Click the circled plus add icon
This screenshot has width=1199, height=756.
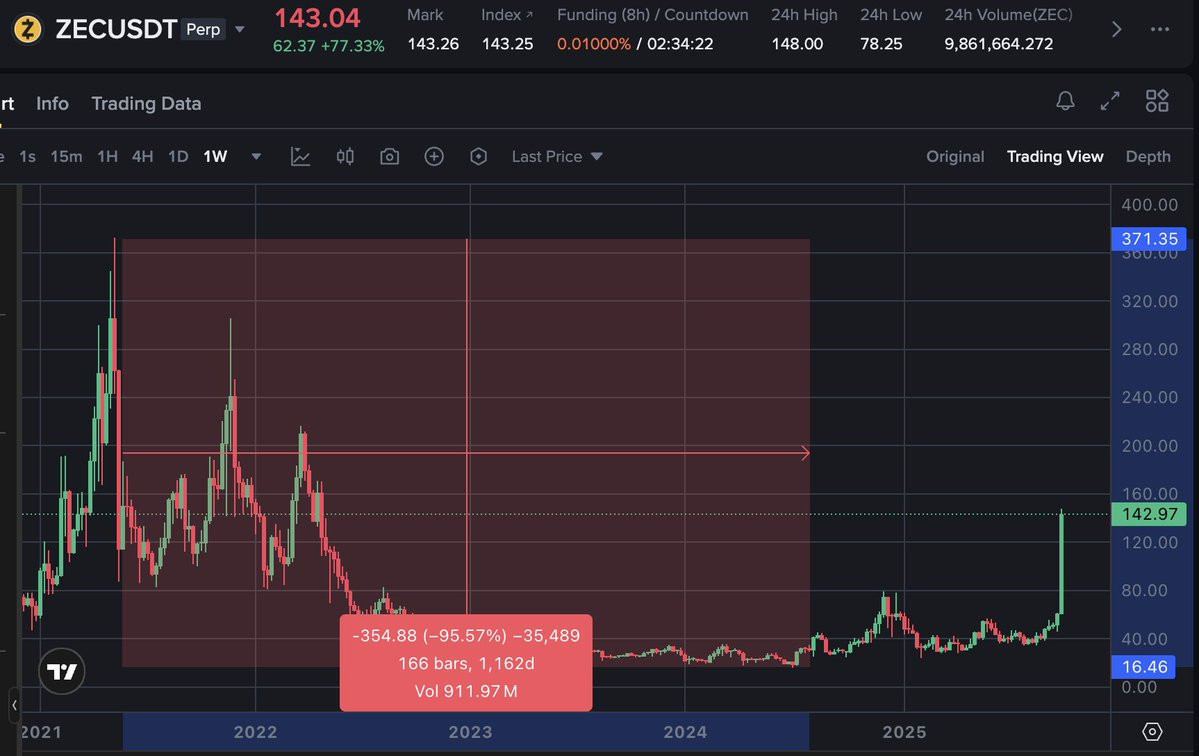point(434,157)
